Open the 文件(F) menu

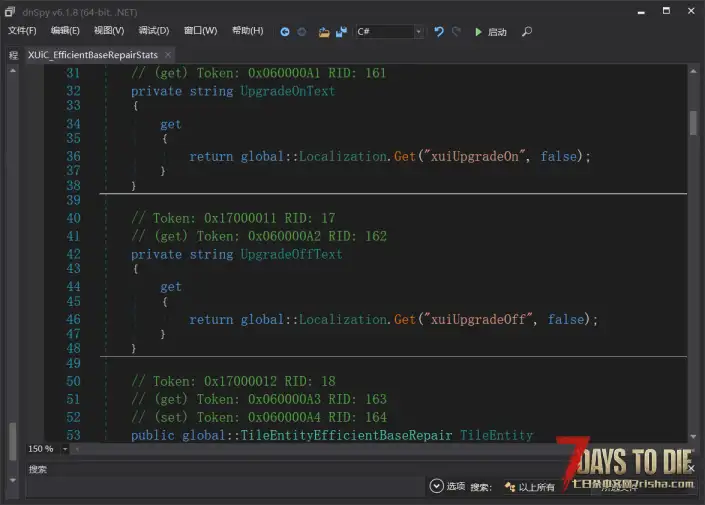tap(22, 31)
